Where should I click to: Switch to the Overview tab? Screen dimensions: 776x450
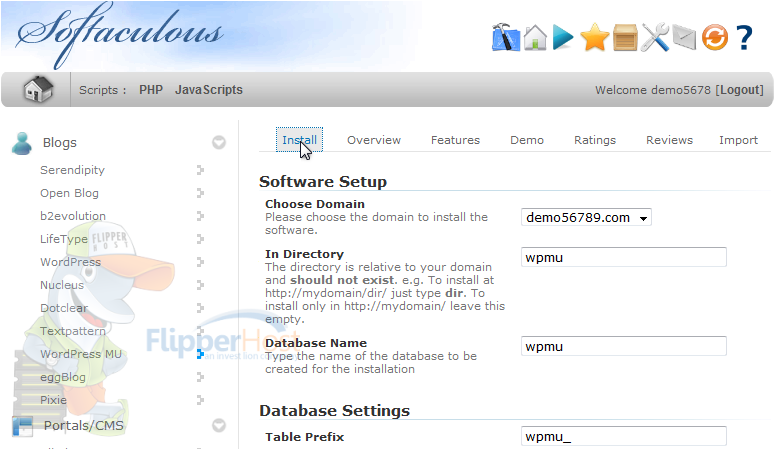pyautogui.click(x=374, y=140)
